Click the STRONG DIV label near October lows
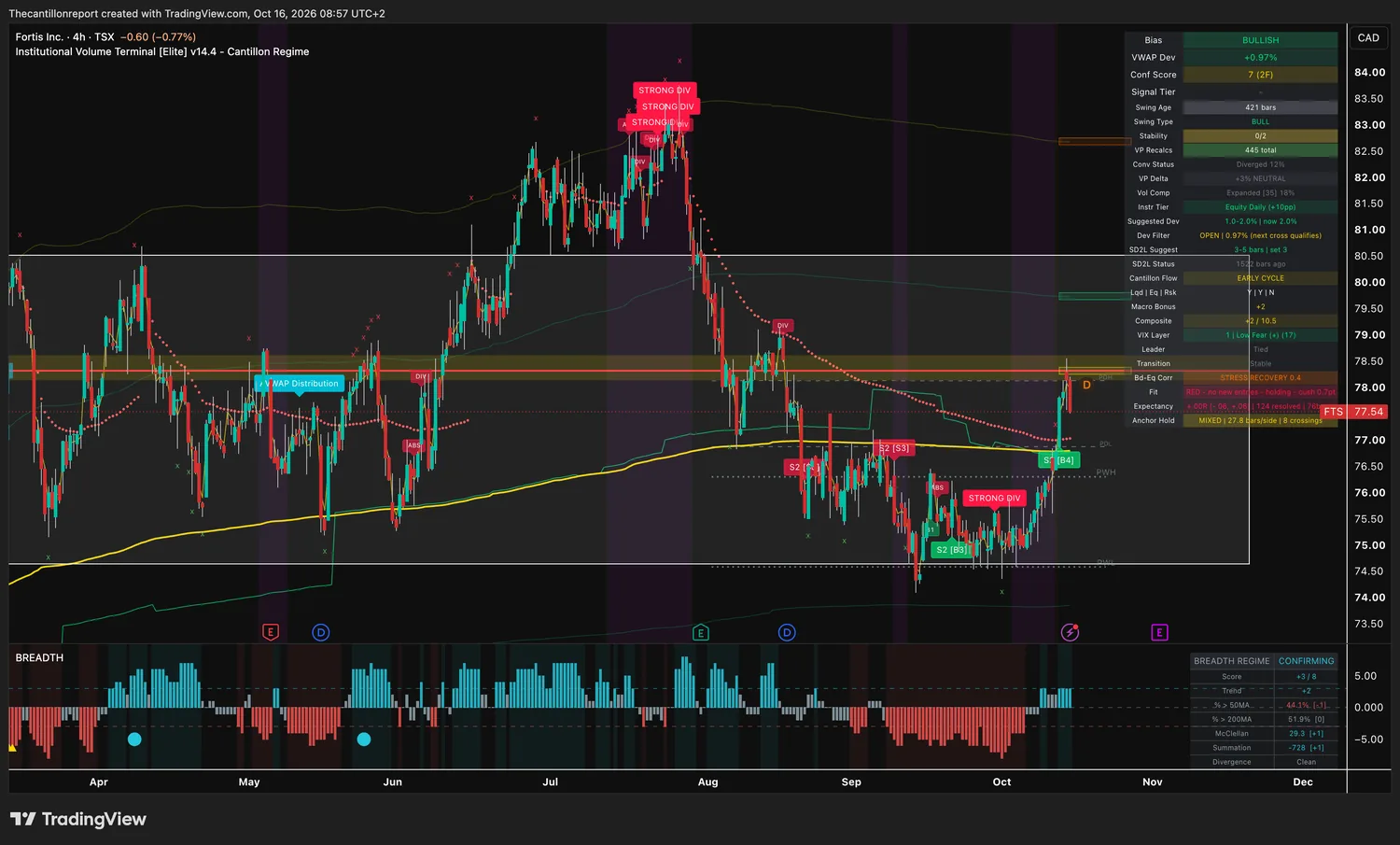1400x845 pixels. (994, 499)
